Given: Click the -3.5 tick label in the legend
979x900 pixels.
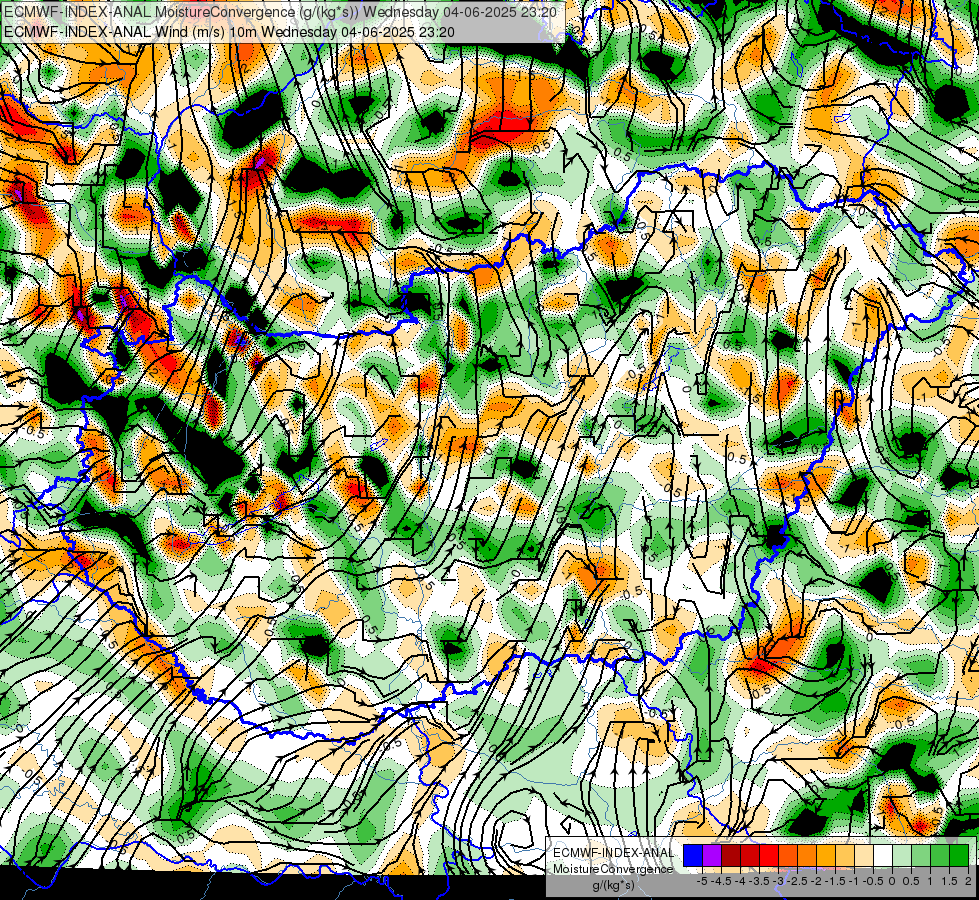Looking at the screenshot, I should click(x=759, y=881).
